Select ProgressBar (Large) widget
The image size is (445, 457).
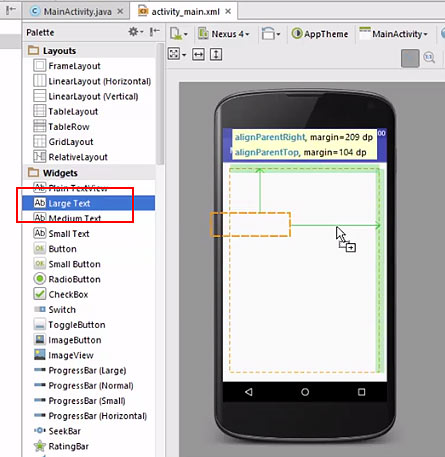tap(89, 370)
